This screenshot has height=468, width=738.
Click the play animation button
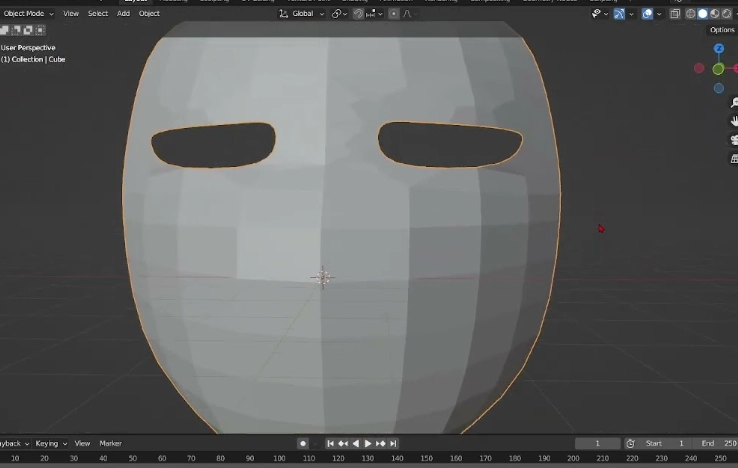pyautogui.click(x=368, y=443)
